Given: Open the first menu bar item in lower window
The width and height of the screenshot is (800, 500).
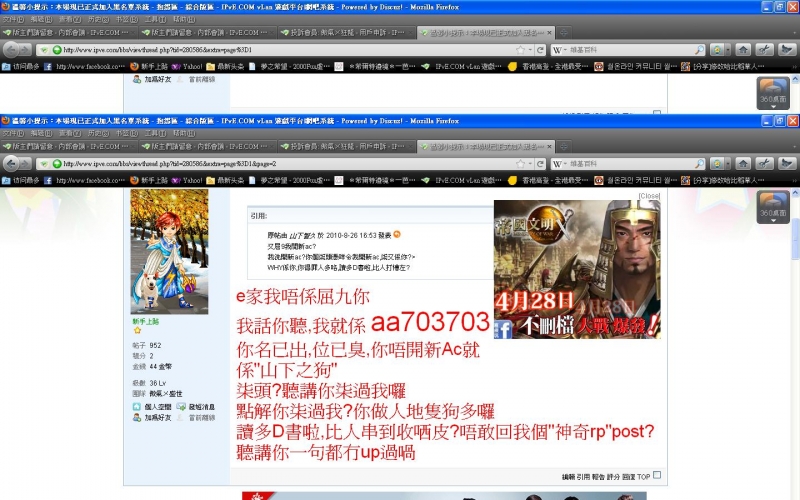Looking at the screenshot, I should click(13, 133).
